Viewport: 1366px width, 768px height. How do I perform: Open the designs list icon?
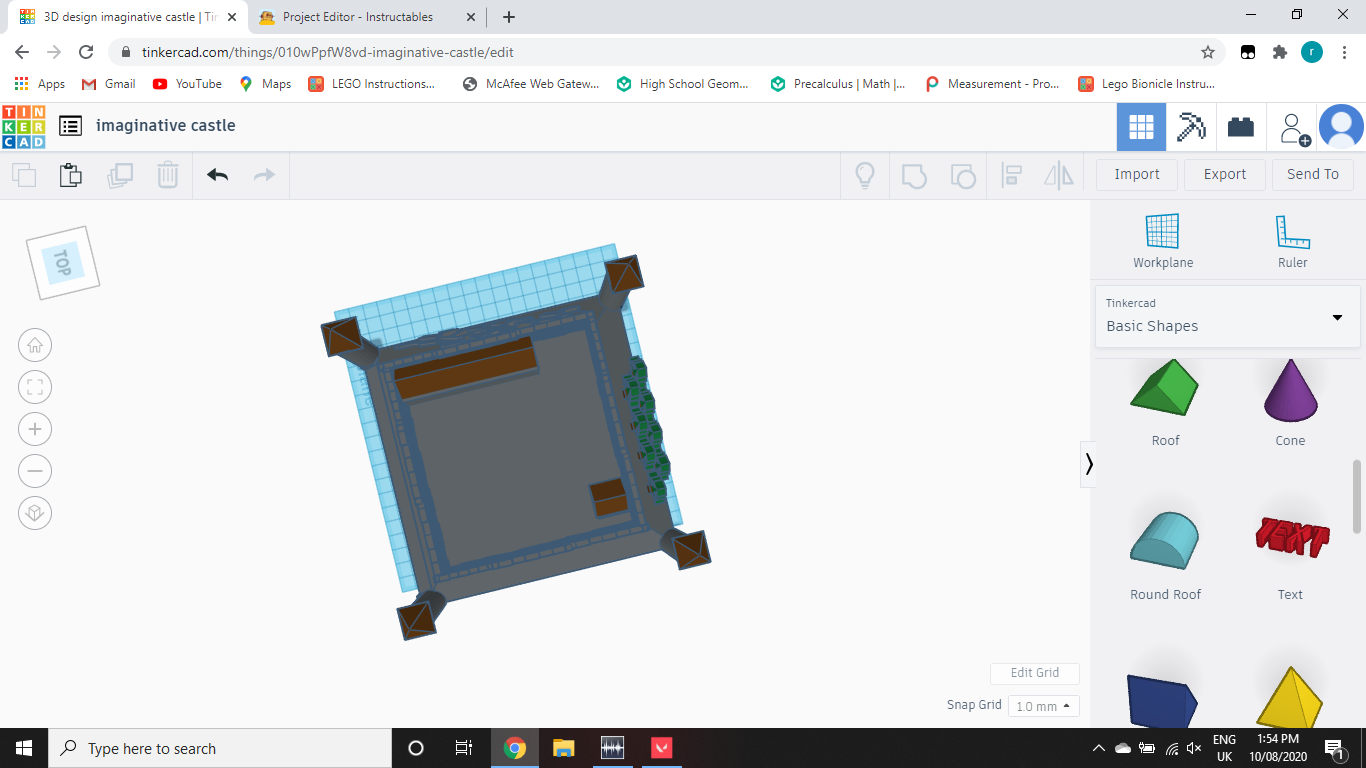point(70,126)
